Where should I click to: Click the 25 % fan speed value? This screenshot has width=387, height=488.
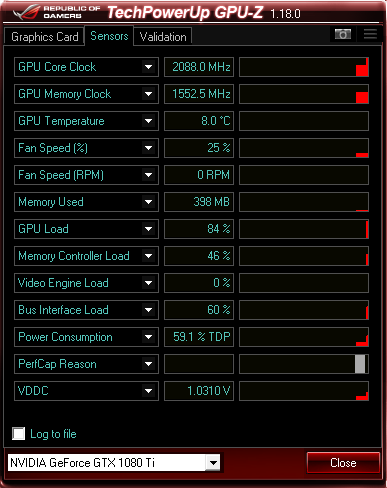point(199,148)
